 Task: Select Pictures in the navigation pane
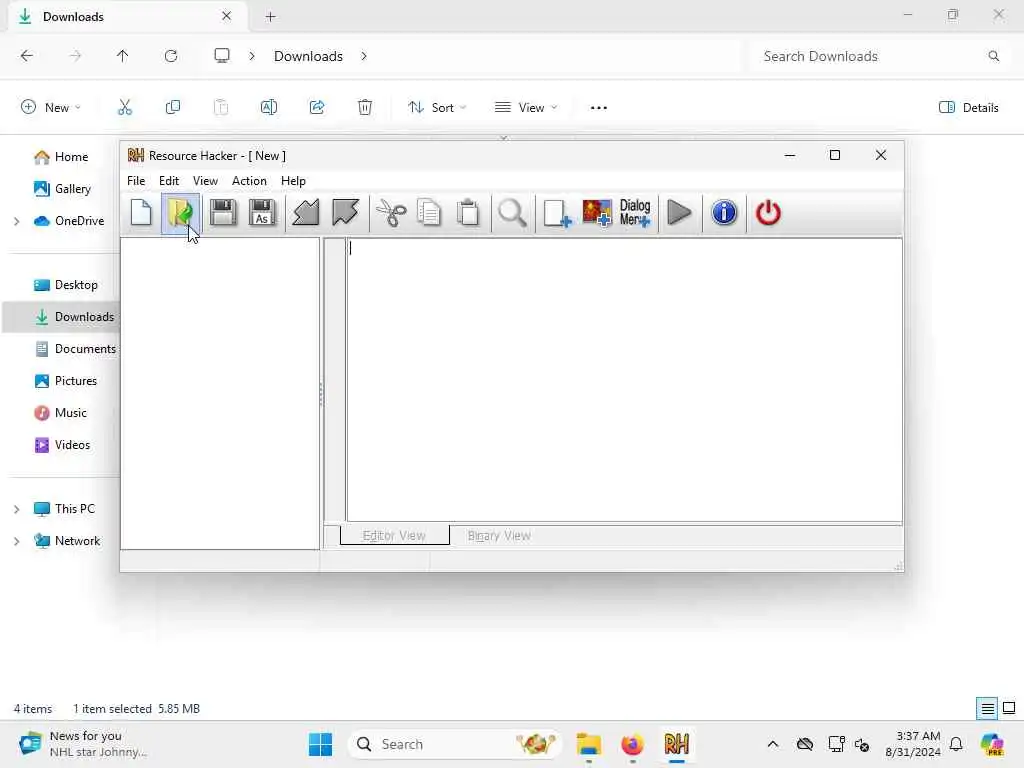[65, 381]
